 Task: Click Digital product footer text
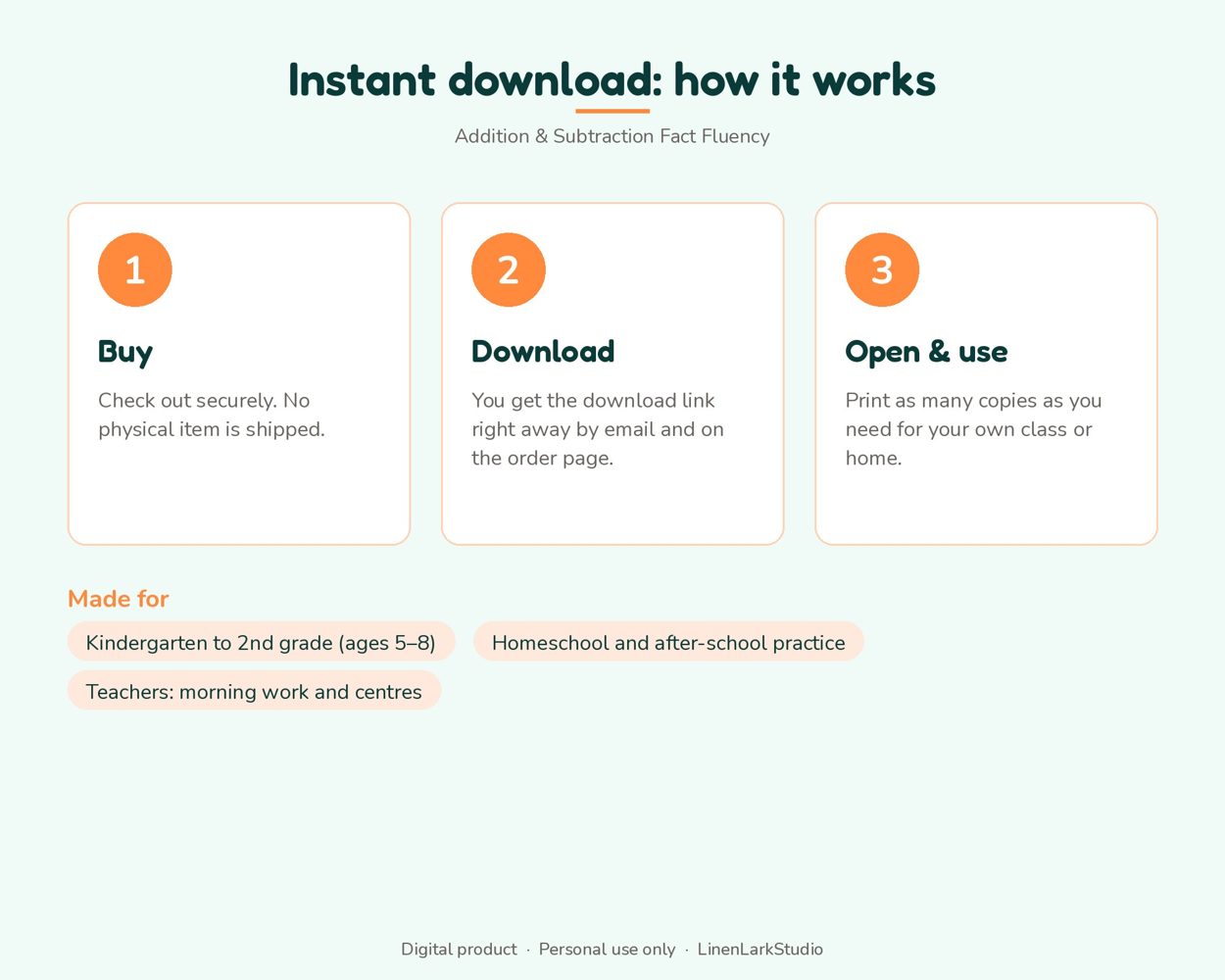(x=459, y=949)
